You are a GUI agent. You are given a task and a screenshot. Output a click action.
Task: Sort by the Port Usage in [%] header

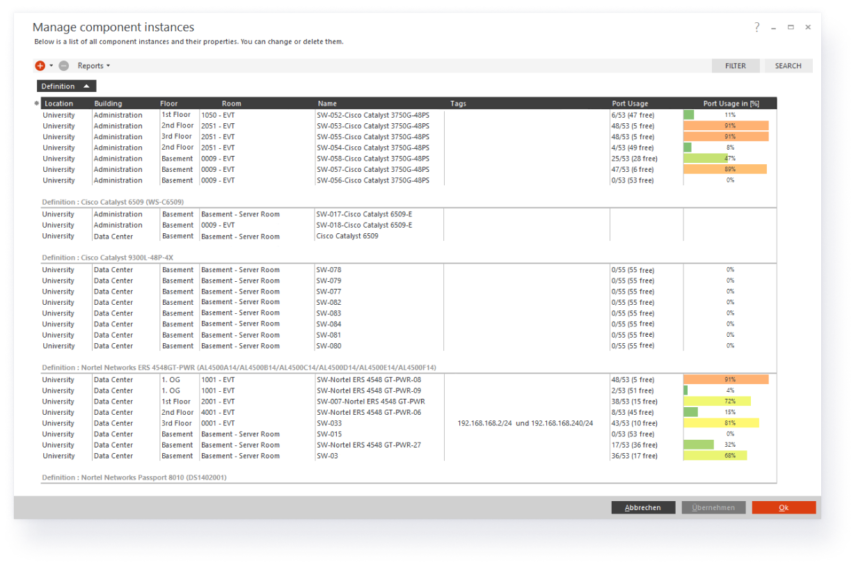point(731,103)
